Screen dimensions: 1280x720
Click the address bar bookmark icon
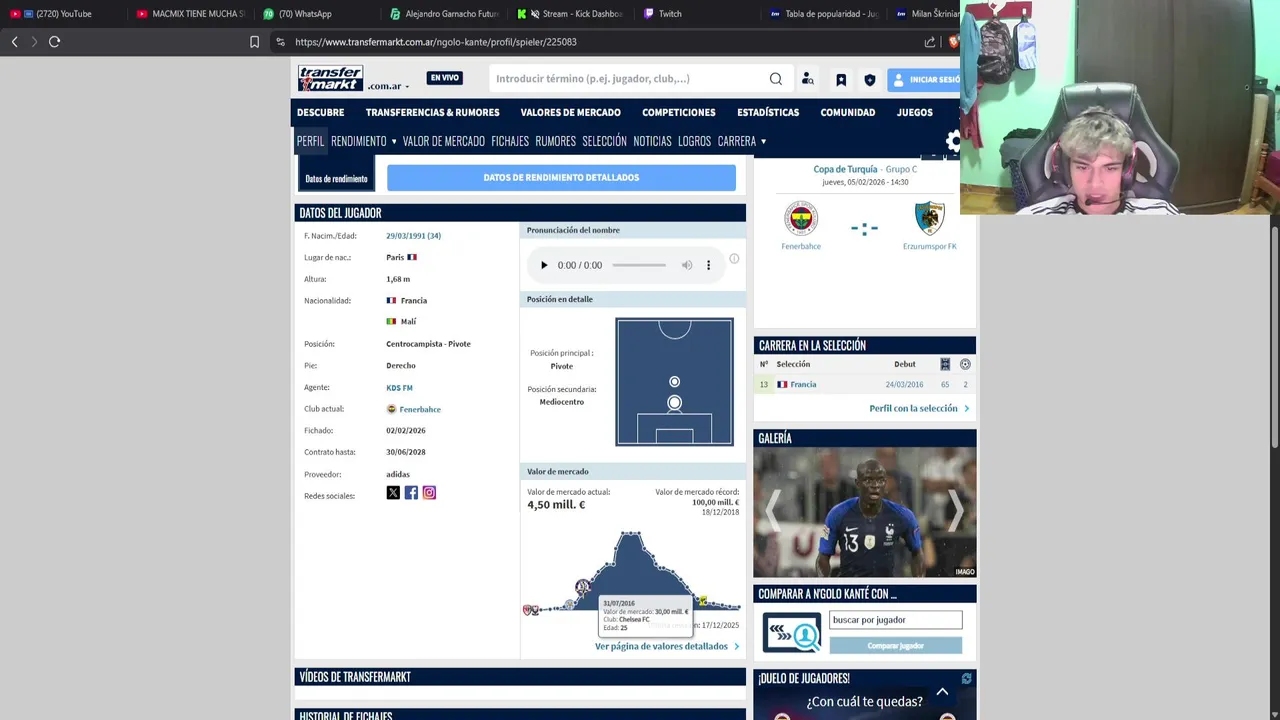pos(254,42)
